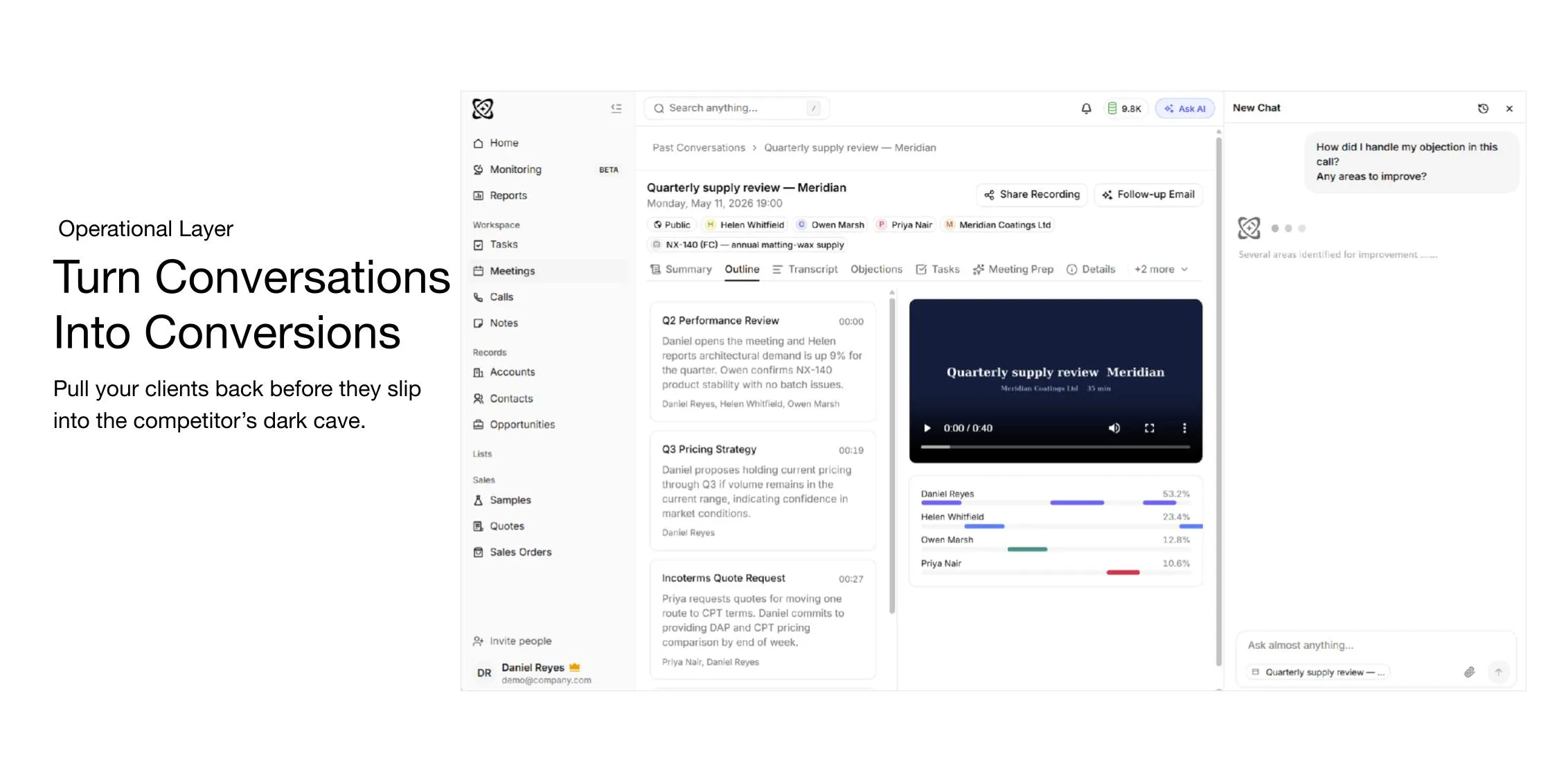Click the app logo in the sidebar
This screenshot has width=1550, height=784.
click(483, 109)
